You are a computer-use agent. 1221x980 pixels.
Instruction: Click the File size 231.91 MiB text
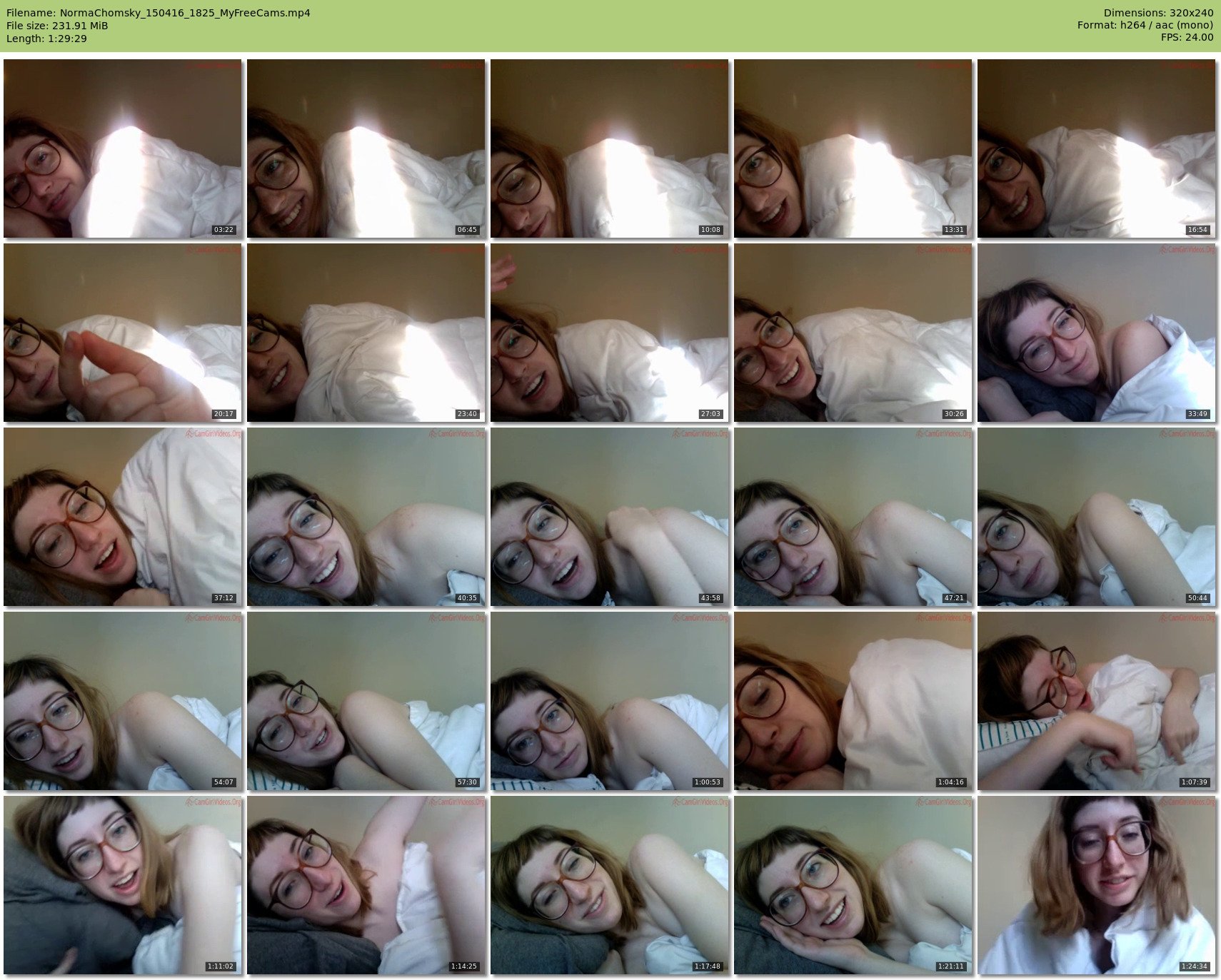click(x=57, y=26)
